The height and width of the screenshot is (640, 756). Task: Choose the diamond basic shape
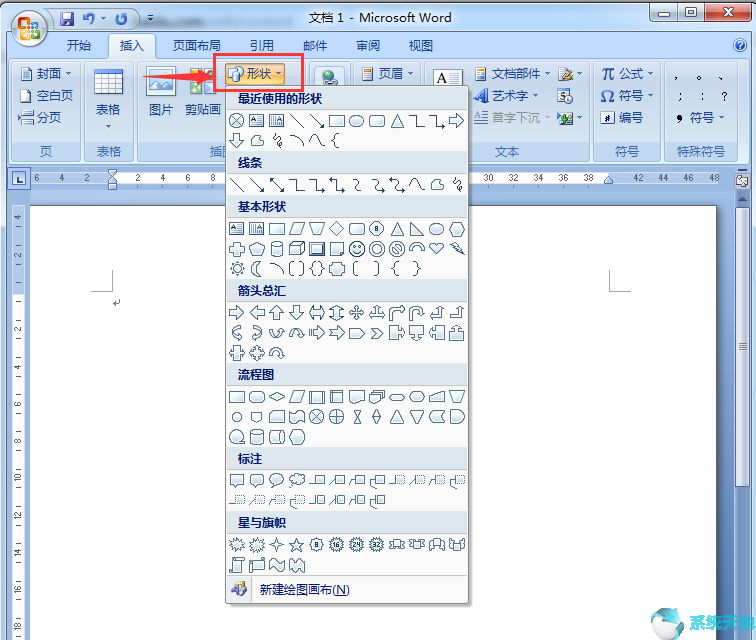337,229
